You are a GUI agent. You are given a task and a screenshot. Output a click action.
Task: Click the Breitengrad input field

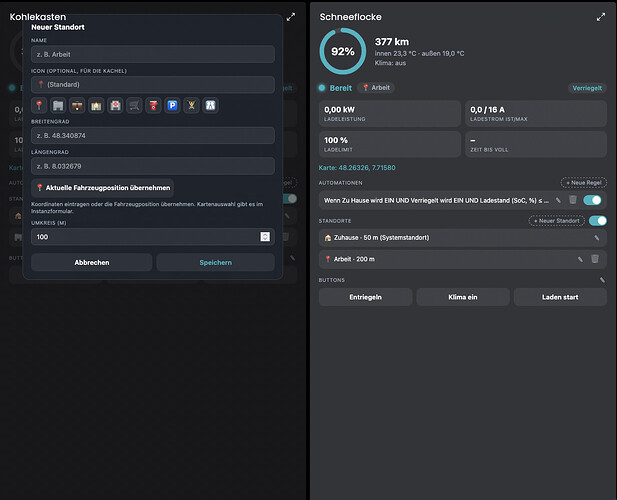pos(153,135)
